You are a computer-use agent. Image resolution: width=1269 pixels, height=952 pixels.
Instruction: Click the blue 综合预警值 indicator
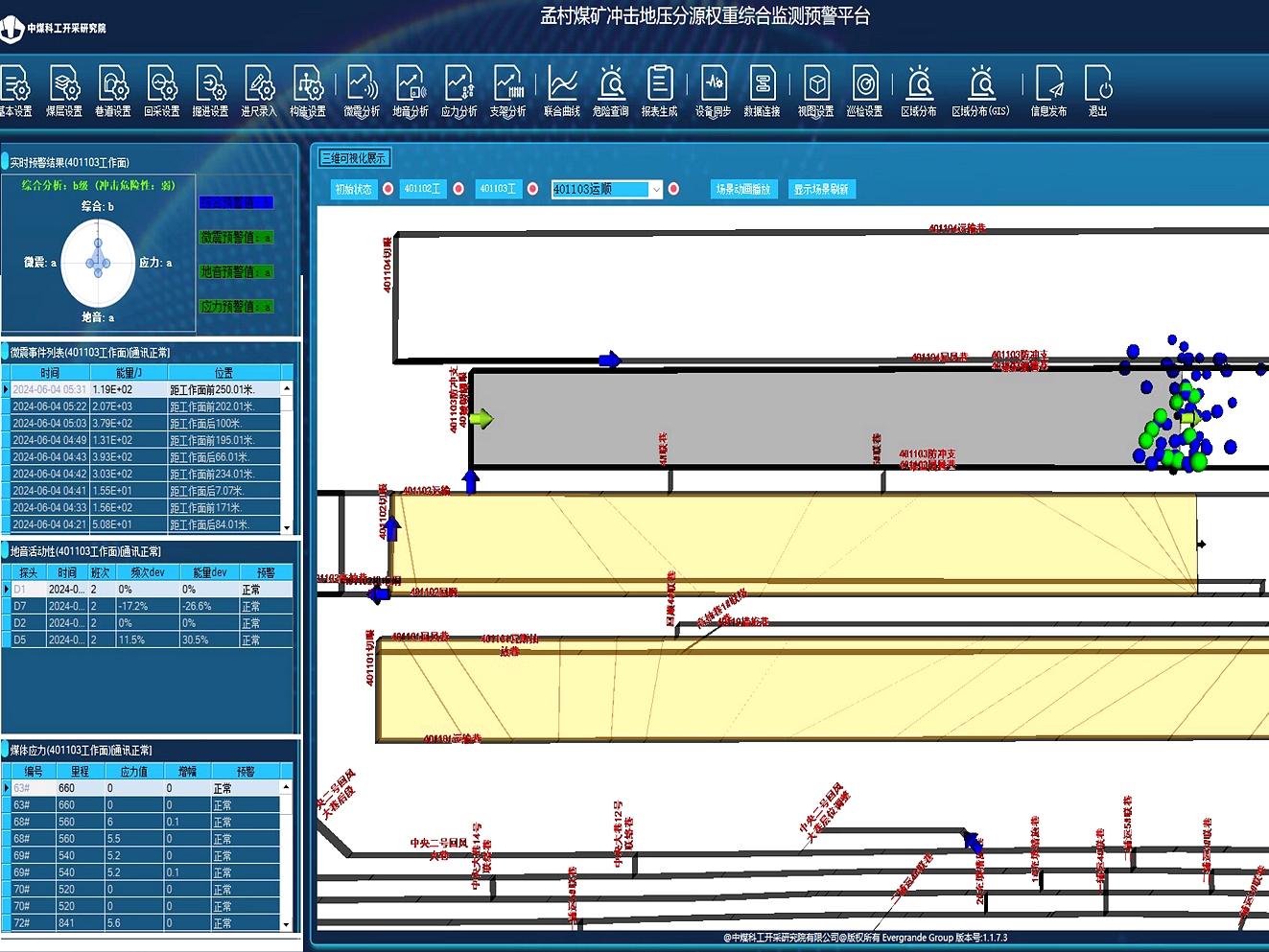236,203
